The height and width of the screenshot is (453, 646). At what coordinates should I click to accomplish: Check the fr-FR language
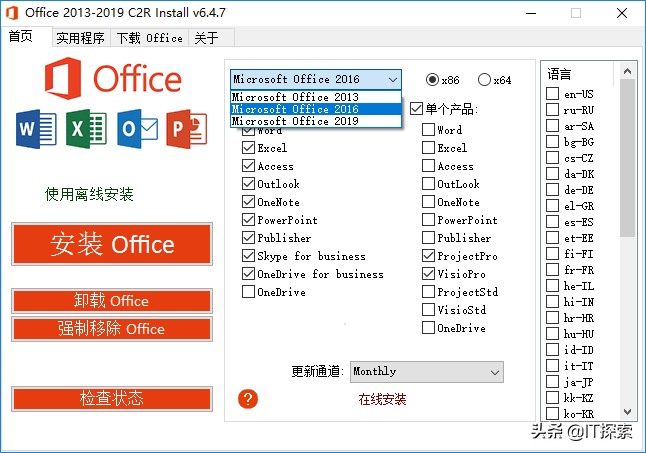click(552, 270)
